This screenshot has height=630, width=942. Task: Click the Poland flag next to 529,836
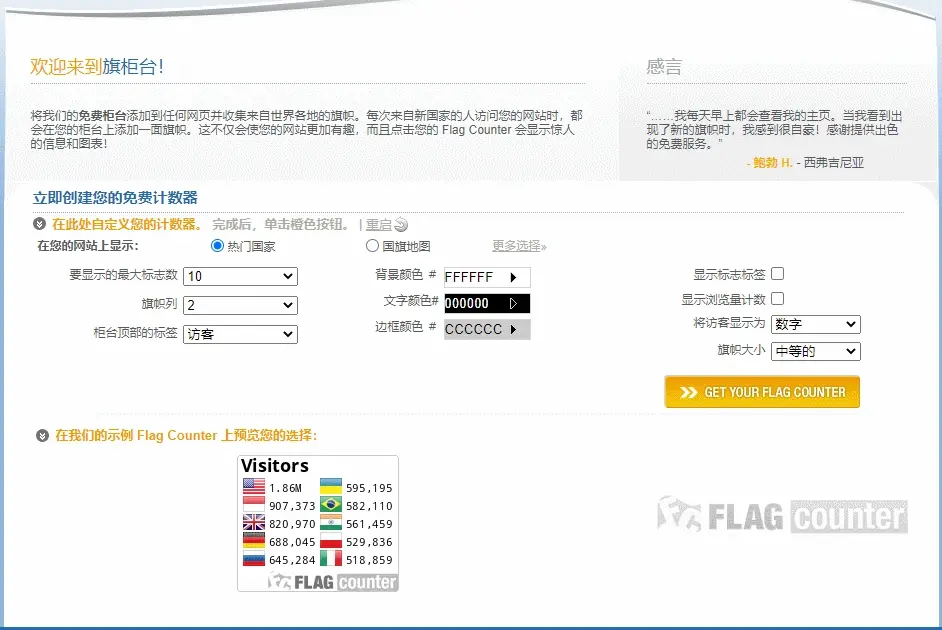pyautogui.click(x=330, y=540)
